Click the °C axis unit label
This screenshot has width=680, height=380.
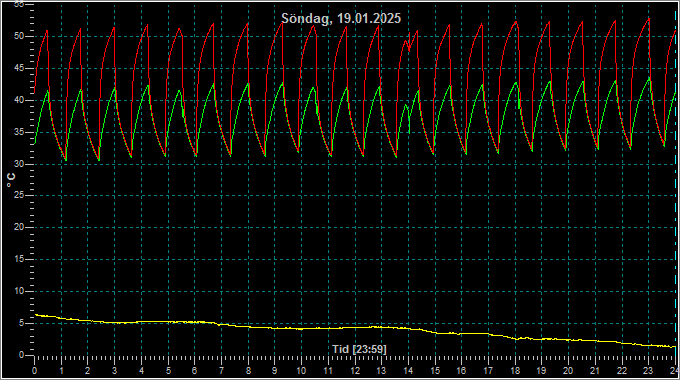[x=11, y=180]
